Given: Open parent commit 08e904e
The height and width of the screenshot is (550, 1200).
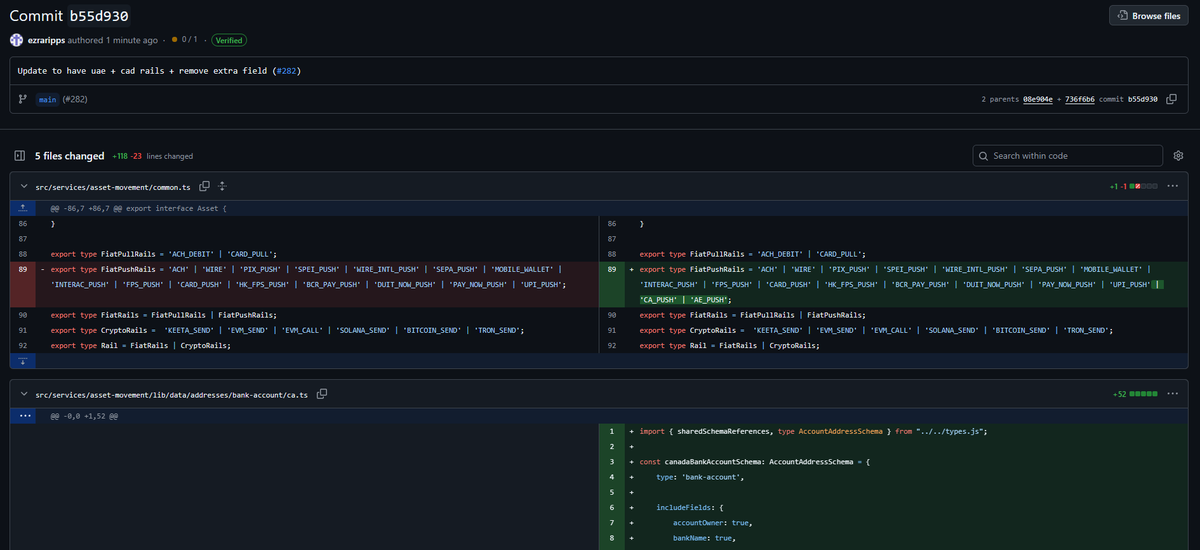Looking at the screenshot, I should coord(1036,99).
